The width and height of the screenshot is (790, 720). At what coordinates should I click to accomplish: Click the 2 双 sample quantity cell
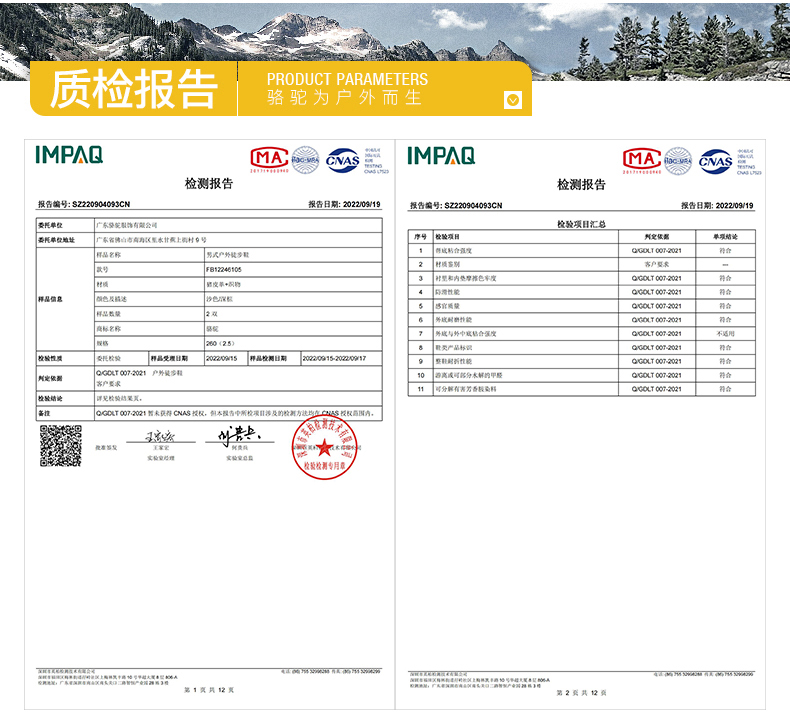(x=293, y=314)
